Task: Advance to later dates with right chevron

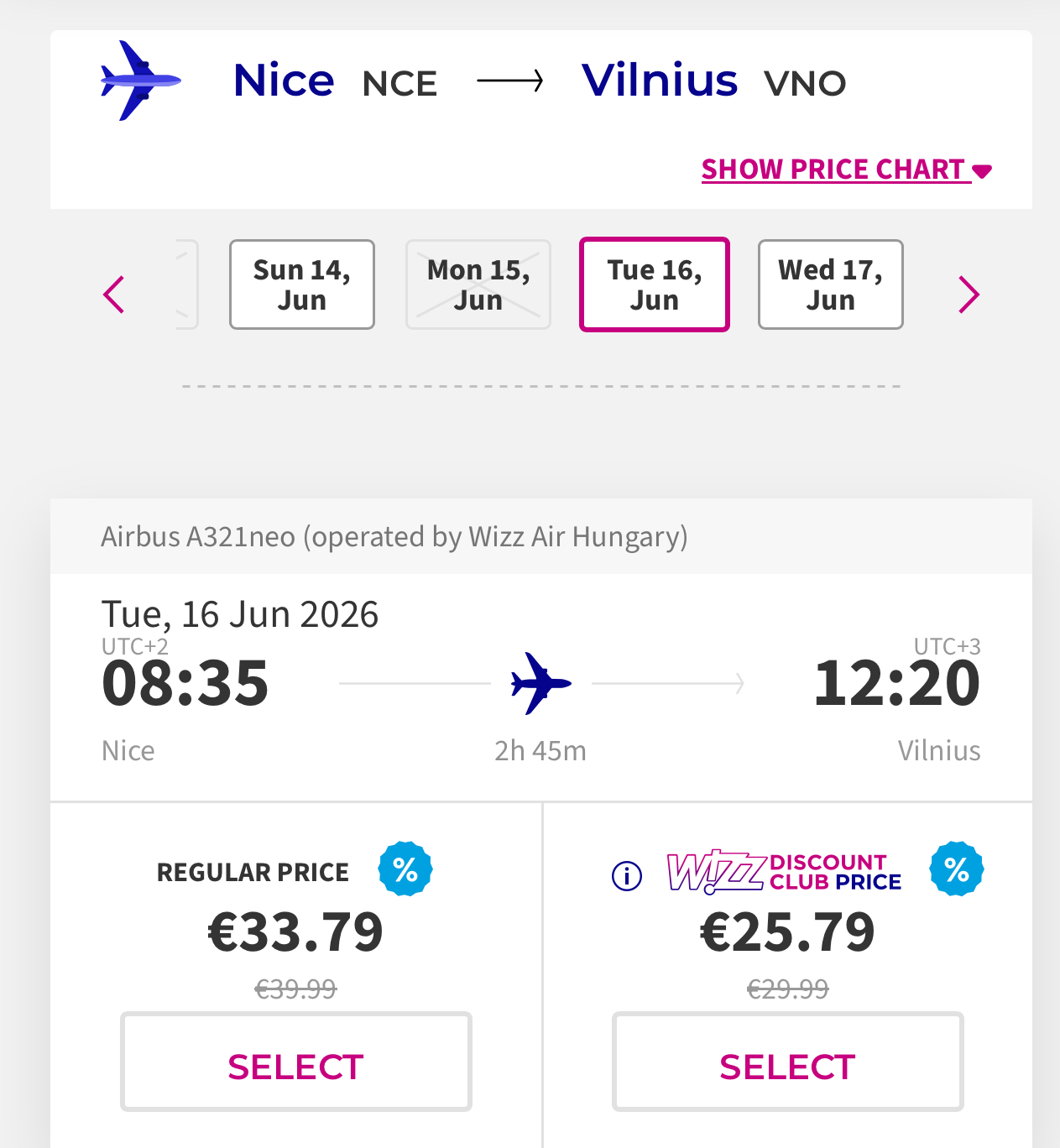Action: pos(969,295)
